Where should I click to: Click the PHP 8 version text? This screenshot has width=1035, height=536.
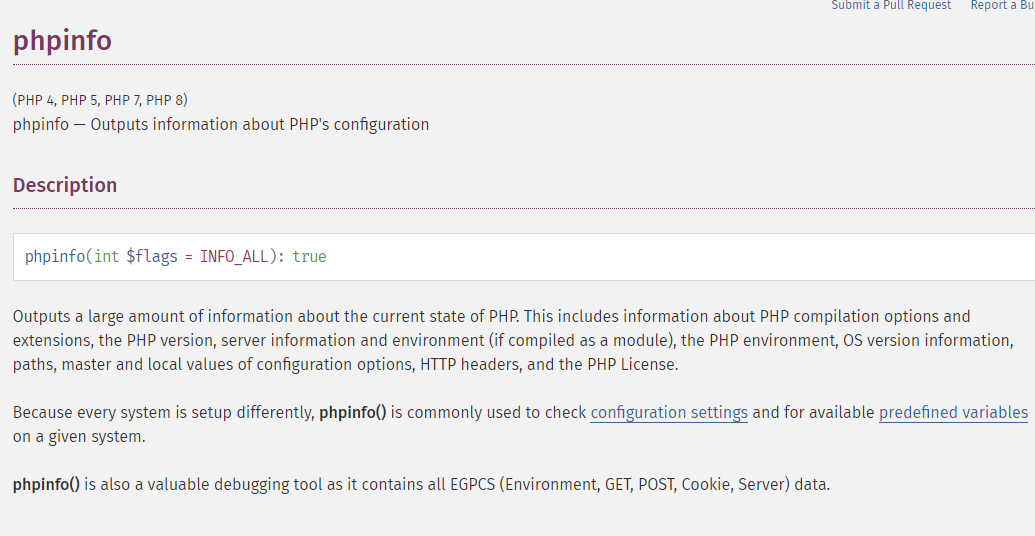(164, 100)
